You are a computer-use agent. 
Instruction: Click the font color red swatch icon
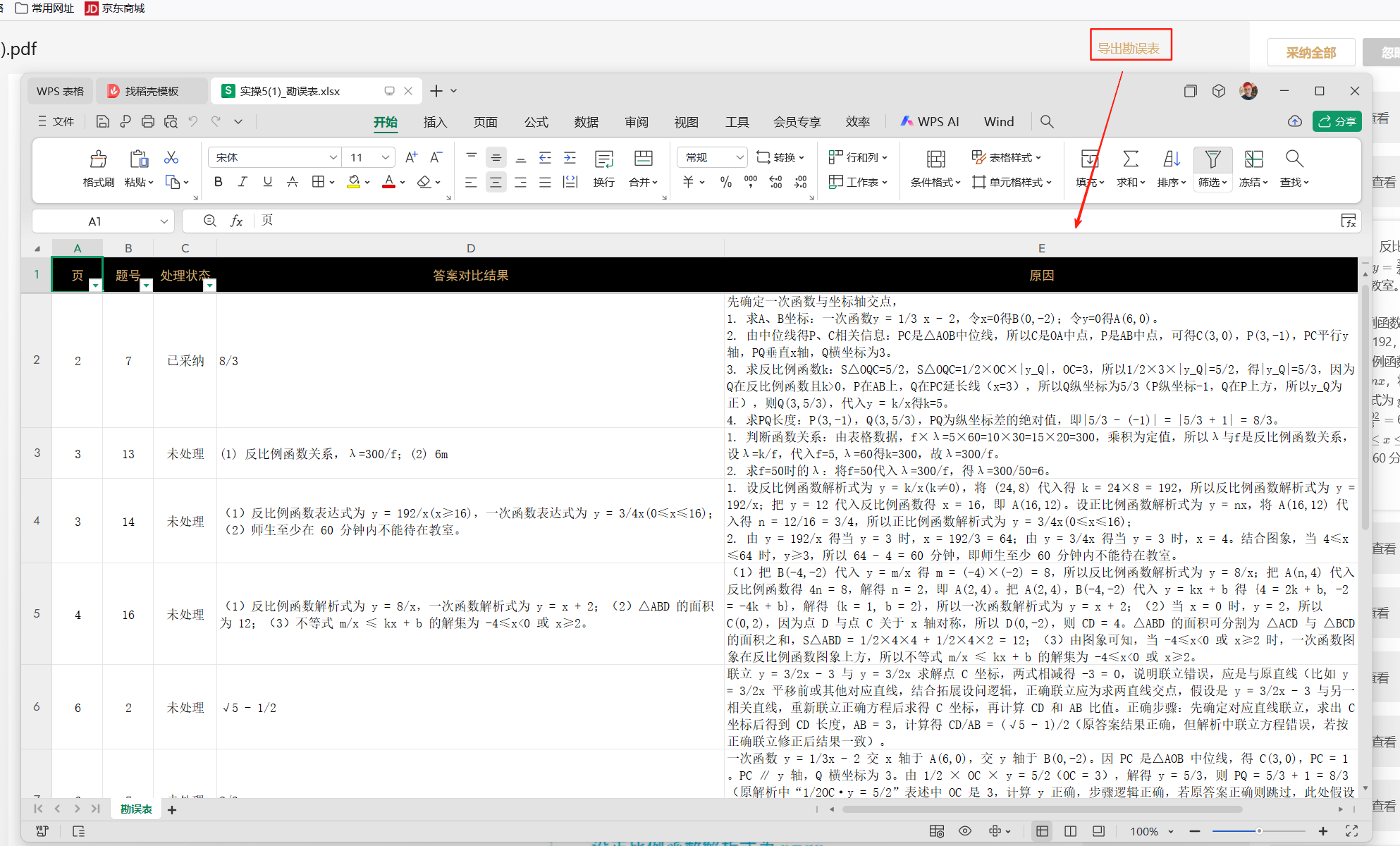point(388,182)
